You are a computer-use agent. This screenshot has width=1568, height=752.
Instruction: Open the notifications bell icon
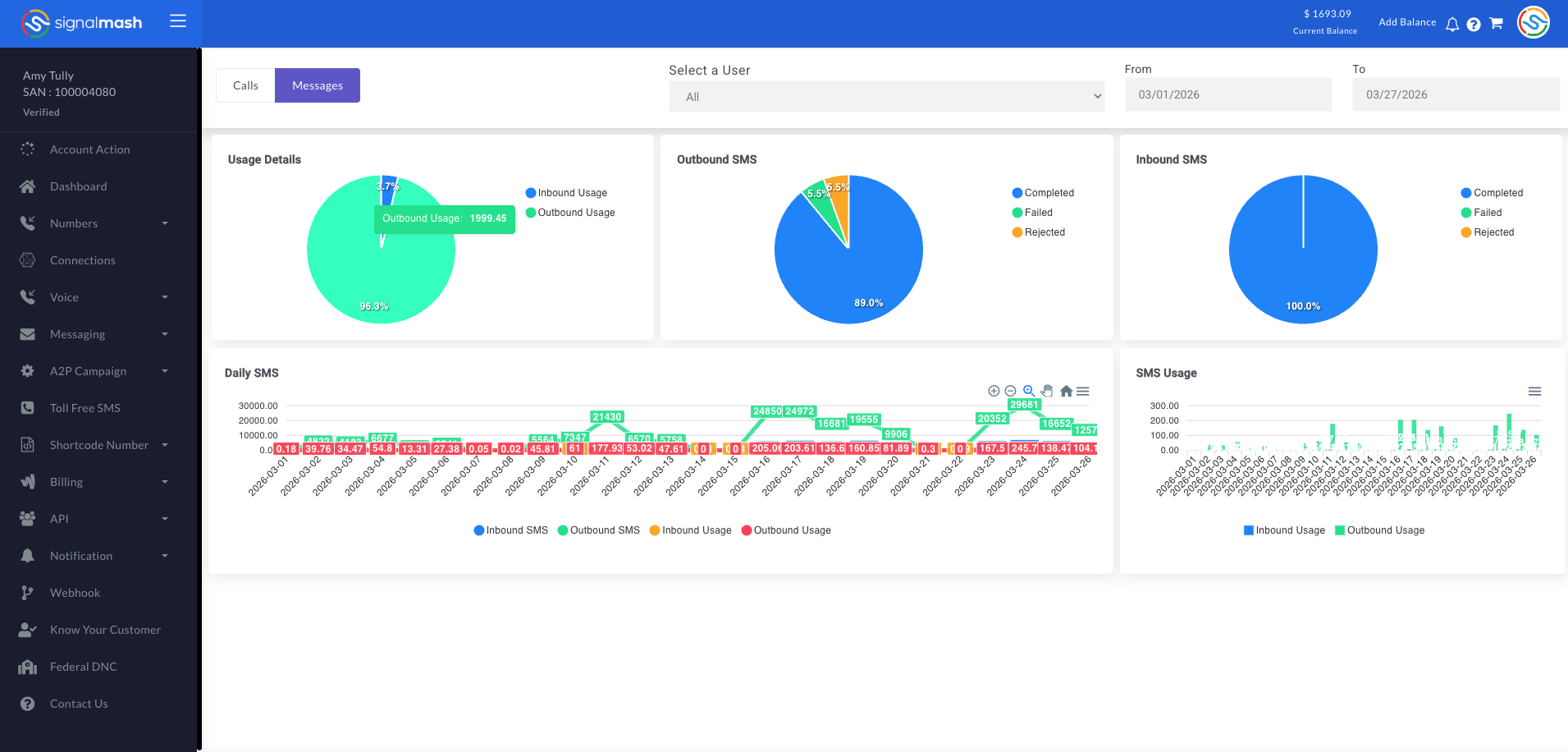click(x=1452, y=24)
